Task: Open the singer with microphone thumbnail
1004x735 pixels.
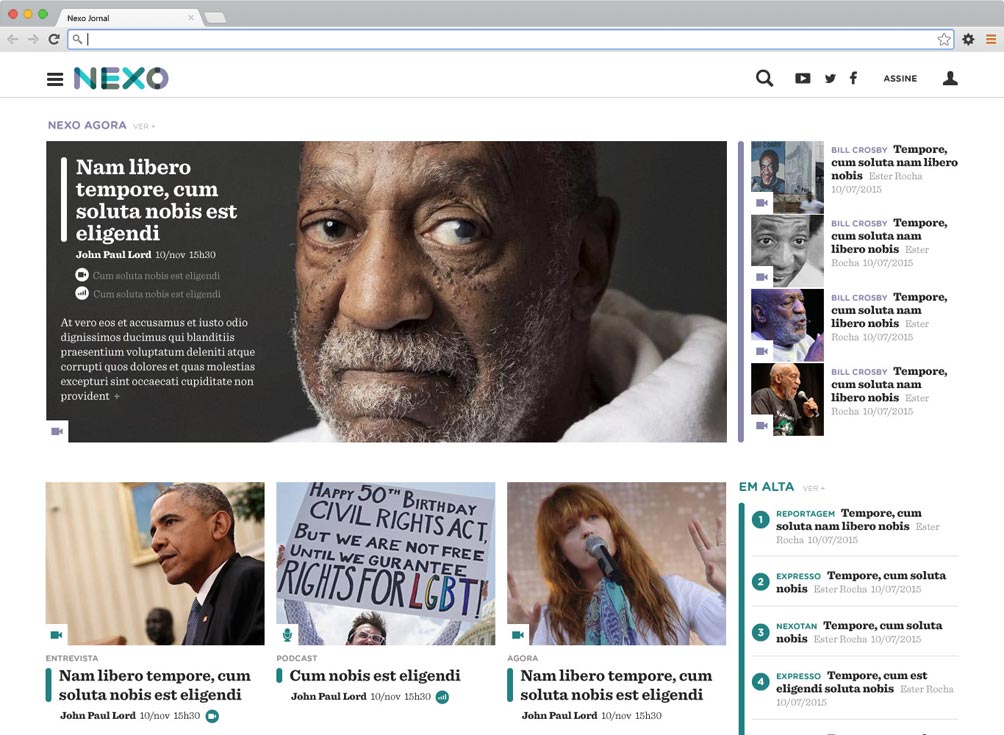Action: (787, 400)
